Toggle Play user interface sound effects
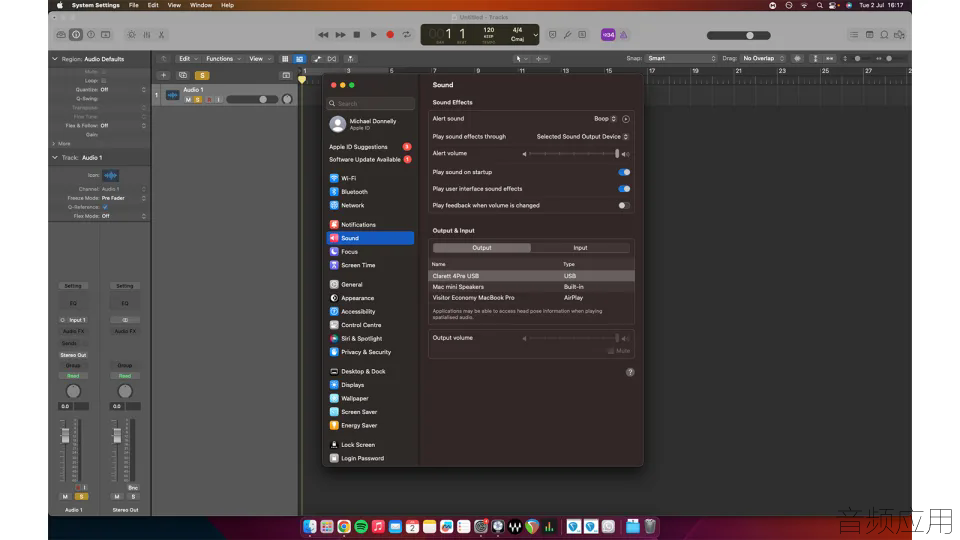This screenshot has width=960, height=540. pyautogui.click(x=624, y=189)
